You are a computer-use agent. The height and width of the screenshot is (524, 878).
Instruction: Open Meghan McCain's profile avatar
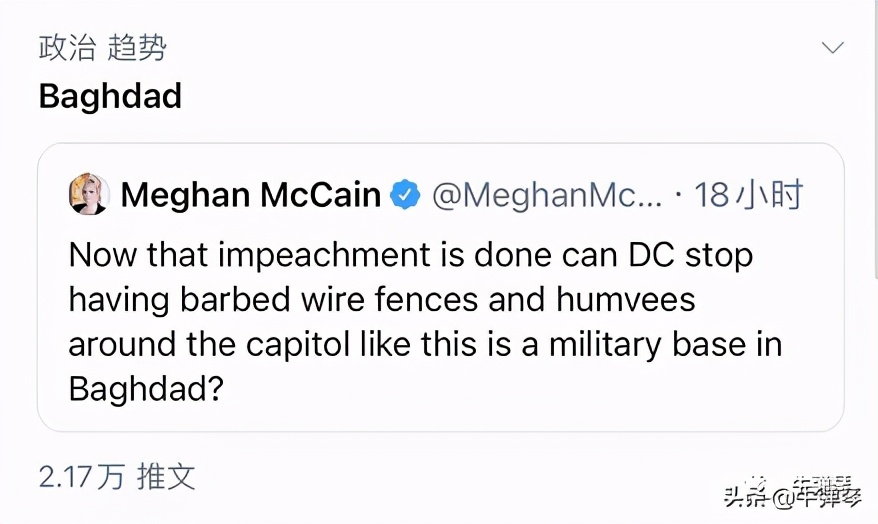point(89,194)
